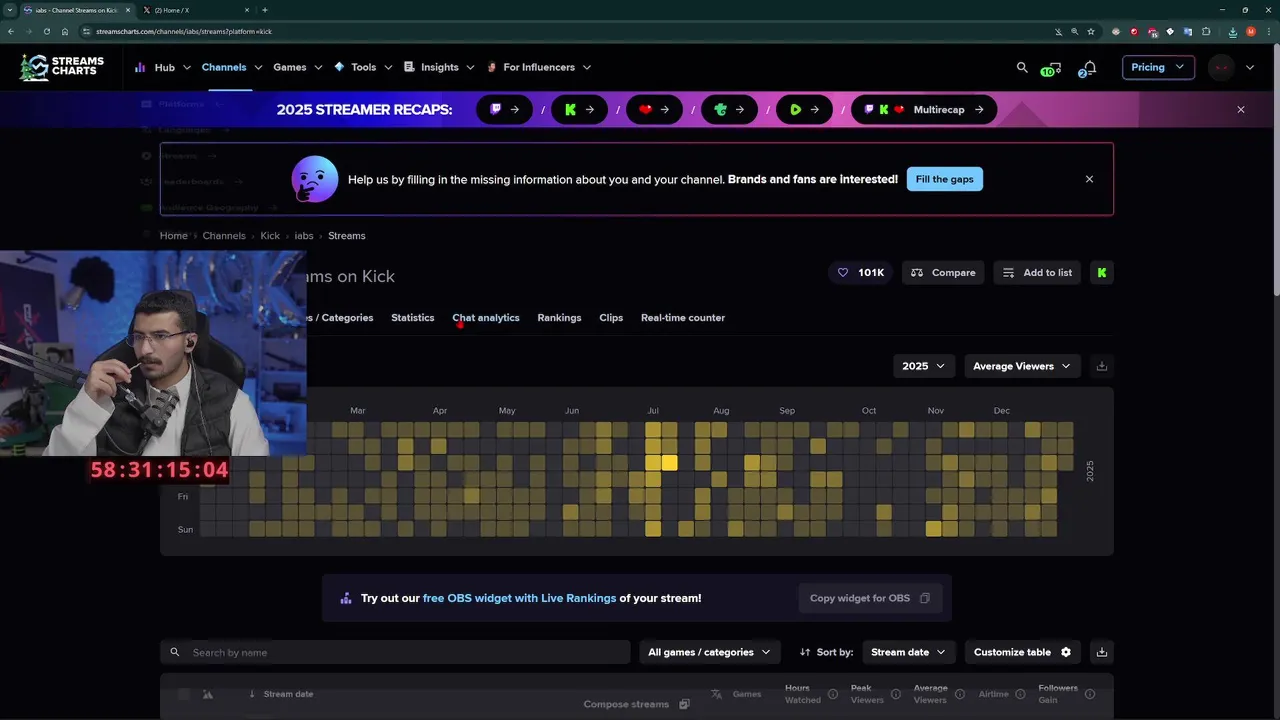Image resolution: width=1280 pixels, height=720 pixels.
Task: Click the green Kick platform icon button
Action: click(x=1102, y=272)
